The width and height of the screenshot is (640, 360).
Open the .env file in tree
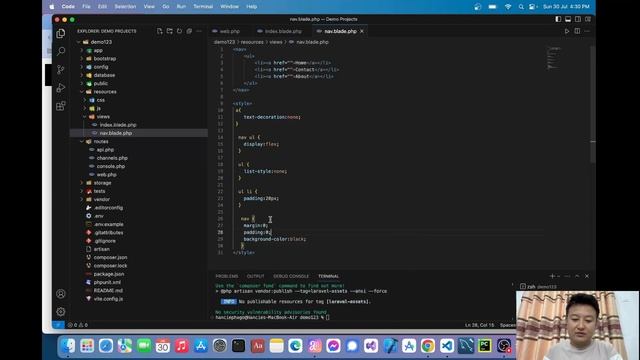tap(99, 216)
